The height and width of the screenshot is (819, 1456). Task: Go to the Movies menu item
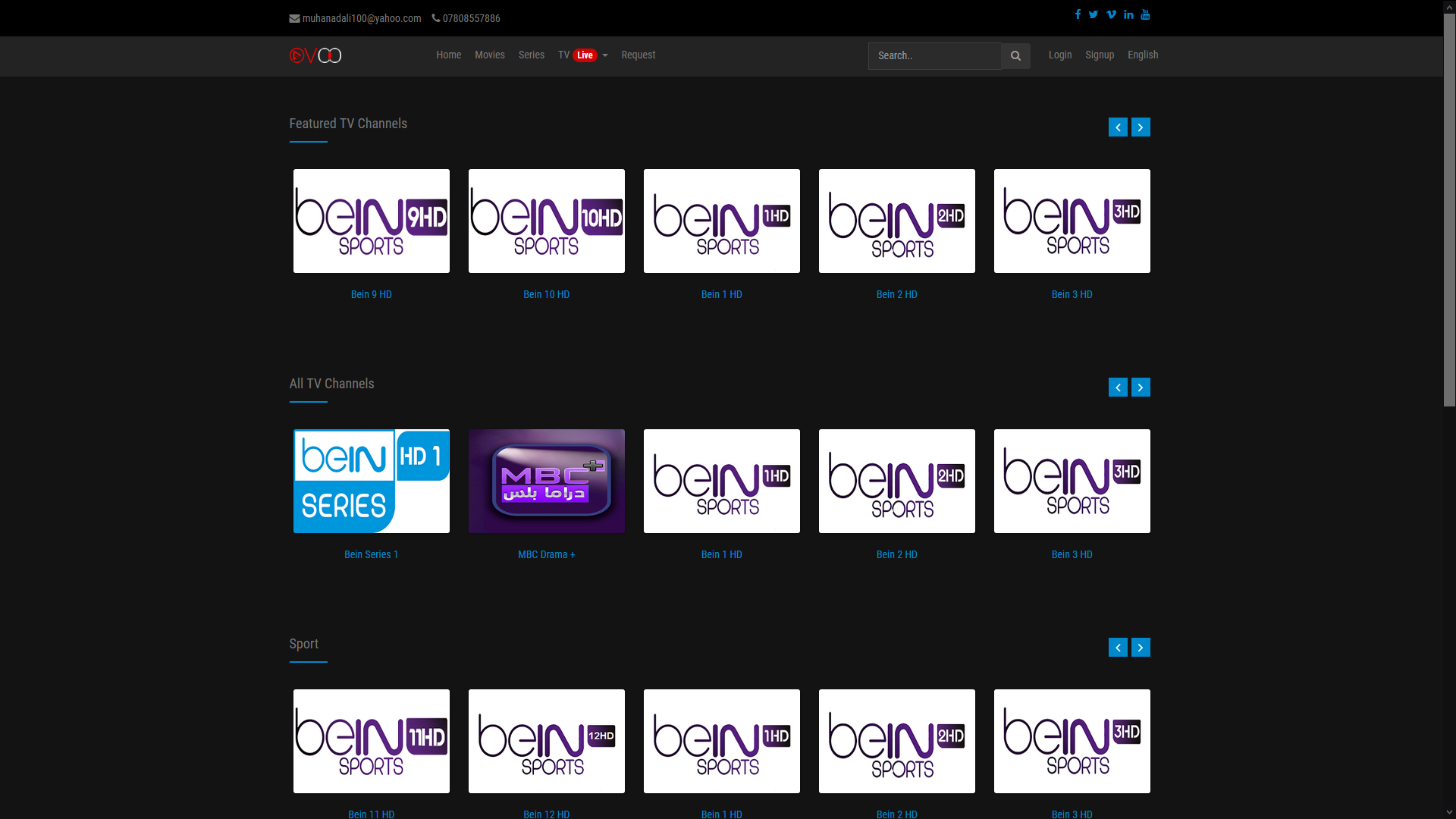489,55
